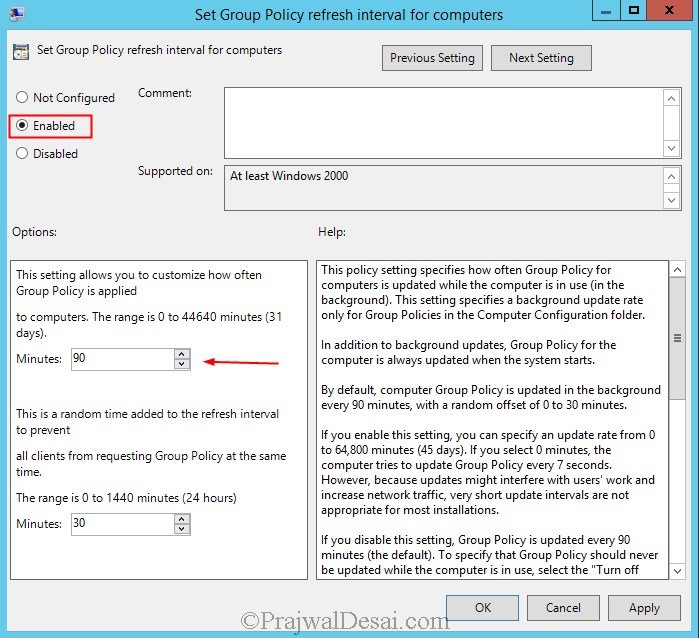
Task: Select the Disabled radio button
Action: click(x=22, y=153)
